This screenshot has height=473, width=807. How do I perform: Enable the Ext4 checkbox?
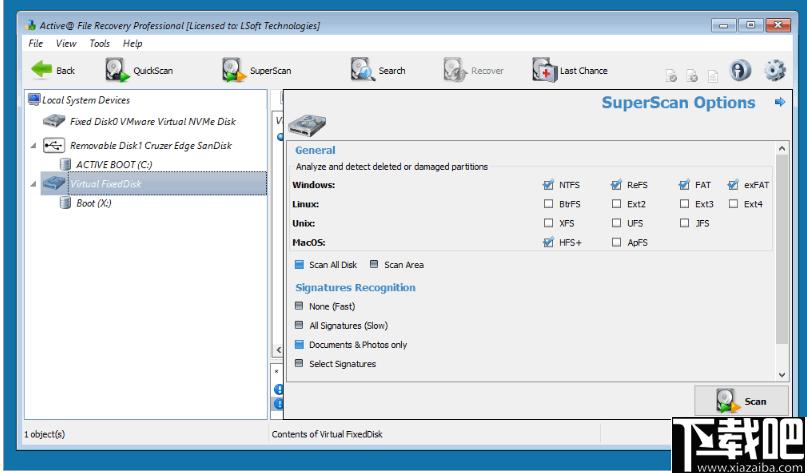733,204
